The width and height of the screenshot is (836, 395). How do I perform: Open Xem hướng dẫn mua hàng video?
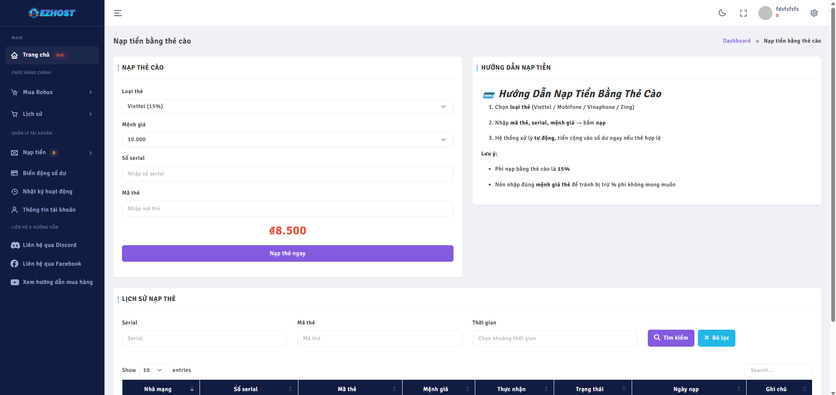(52, 282)
